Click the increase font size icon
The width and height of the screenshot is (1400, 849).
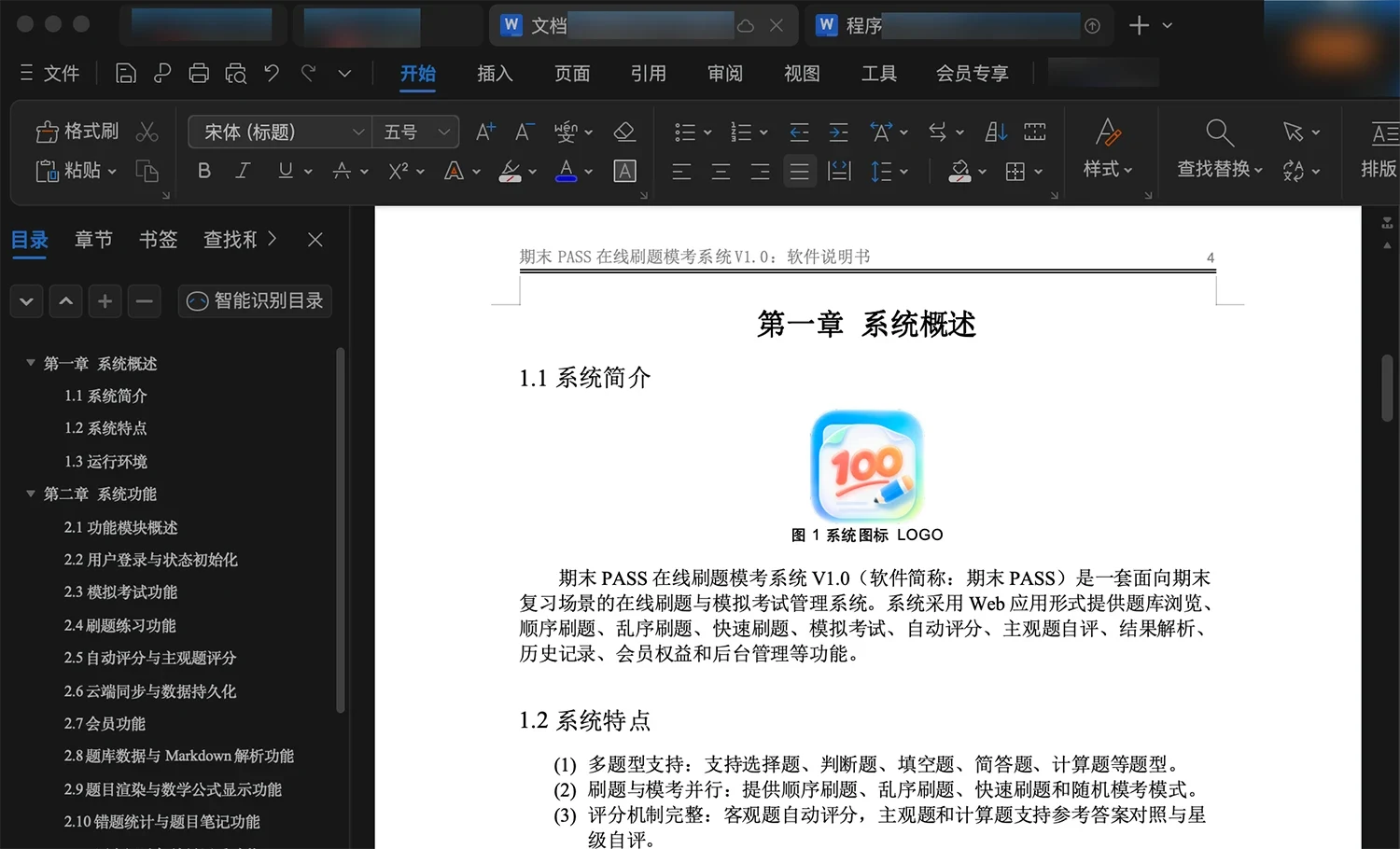485,132
